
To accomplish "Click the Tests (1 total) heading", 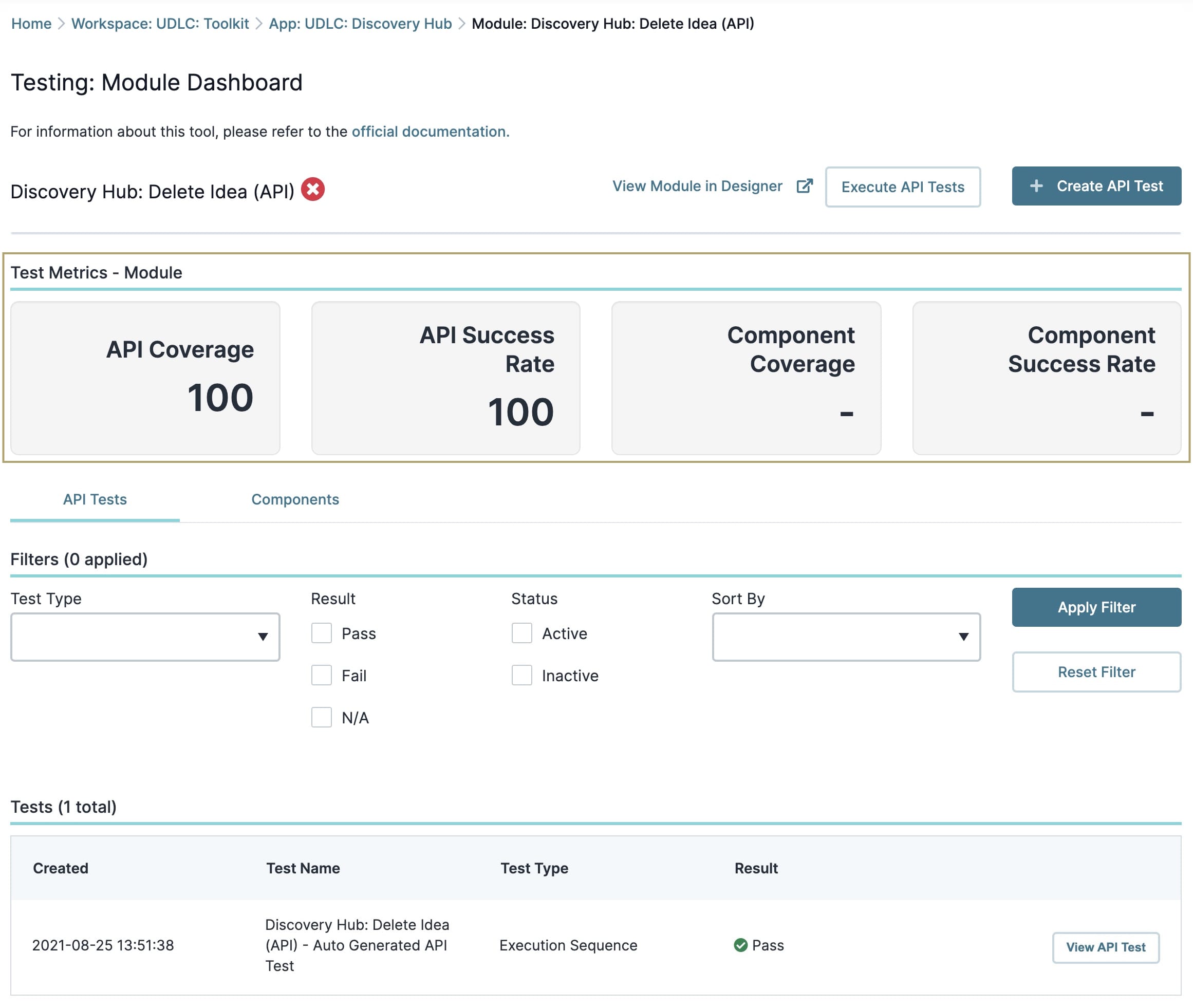I will (63, 807).
